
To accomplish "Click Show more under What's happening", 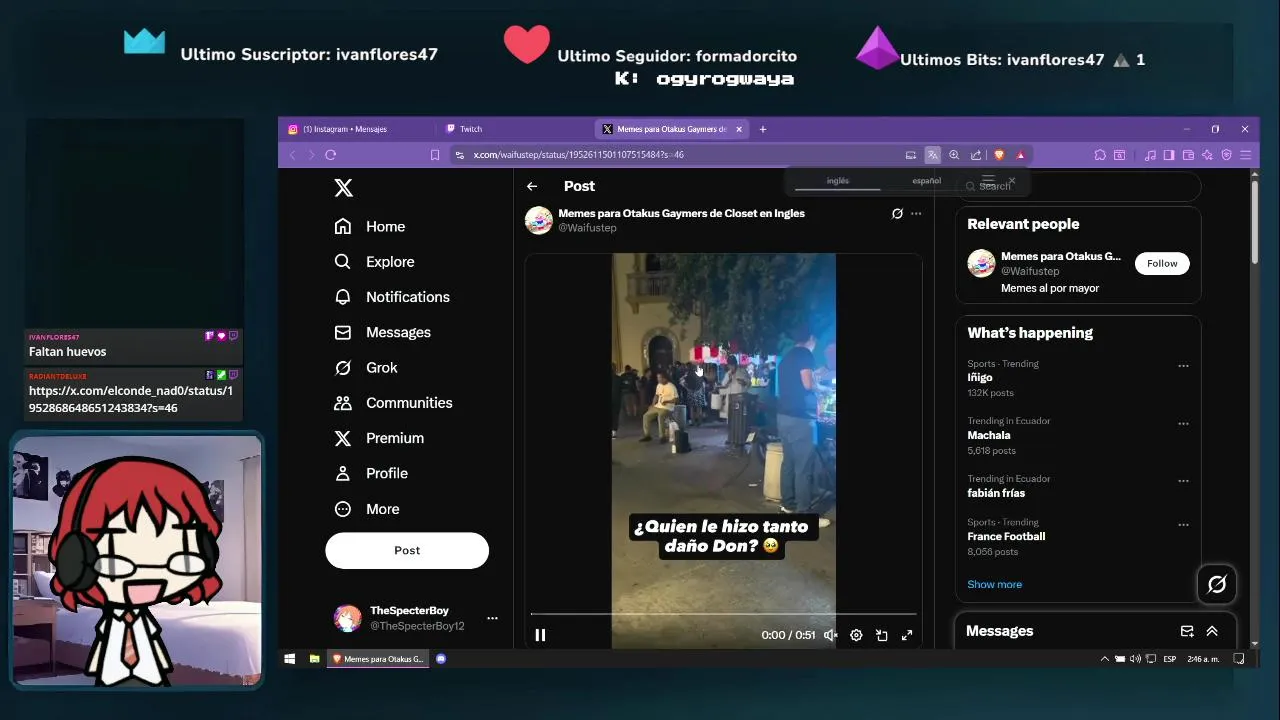I will [x=994, y=585].
